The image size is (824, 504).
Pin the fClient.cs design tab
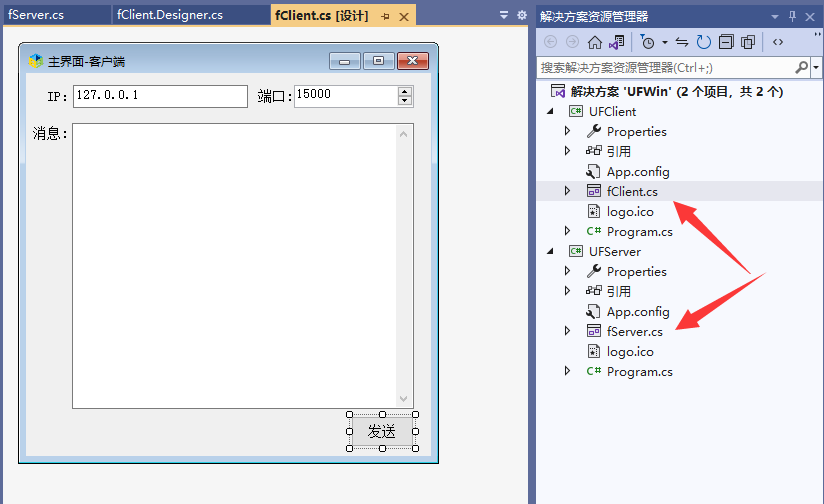385,17
